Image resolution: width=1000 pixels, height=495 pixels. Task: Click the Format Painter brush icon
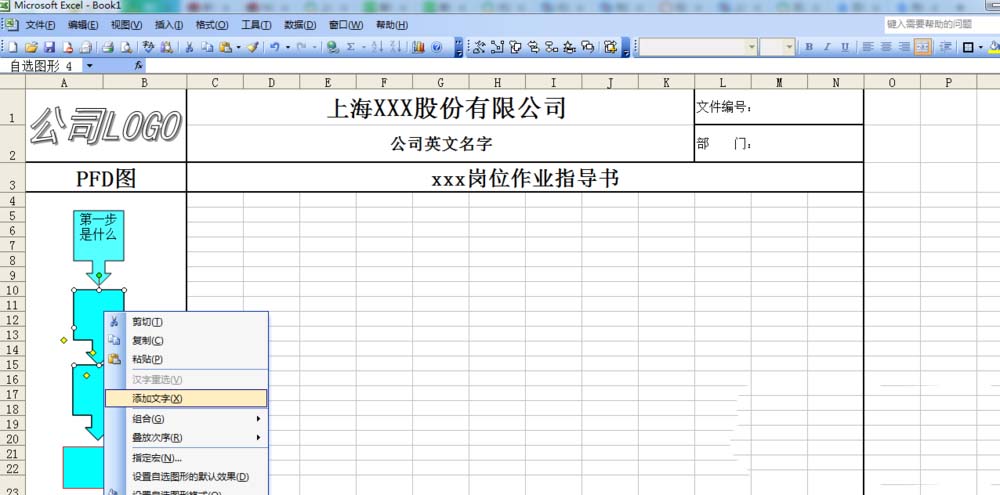pos(253,47)
